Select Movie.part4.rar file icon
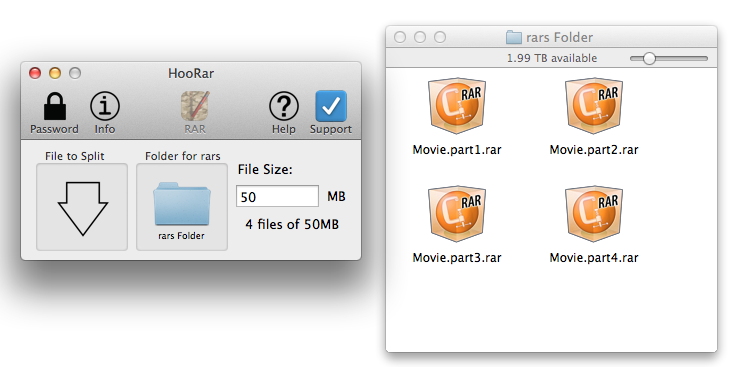Image resolution: width=738 pixels, height=367 pixels. click(594, 214)
